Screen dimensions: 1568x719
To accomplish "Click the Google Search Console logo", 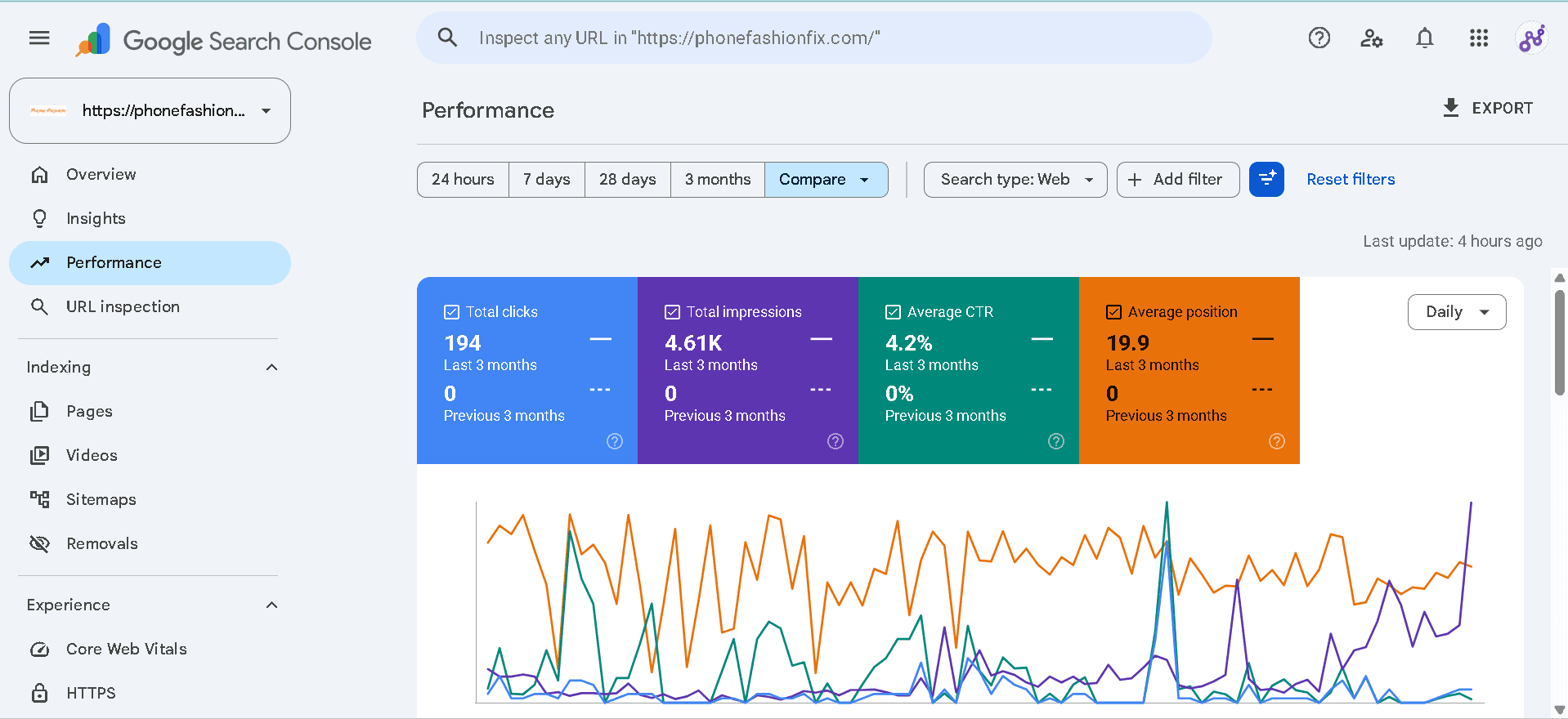I will coord(224,41).
